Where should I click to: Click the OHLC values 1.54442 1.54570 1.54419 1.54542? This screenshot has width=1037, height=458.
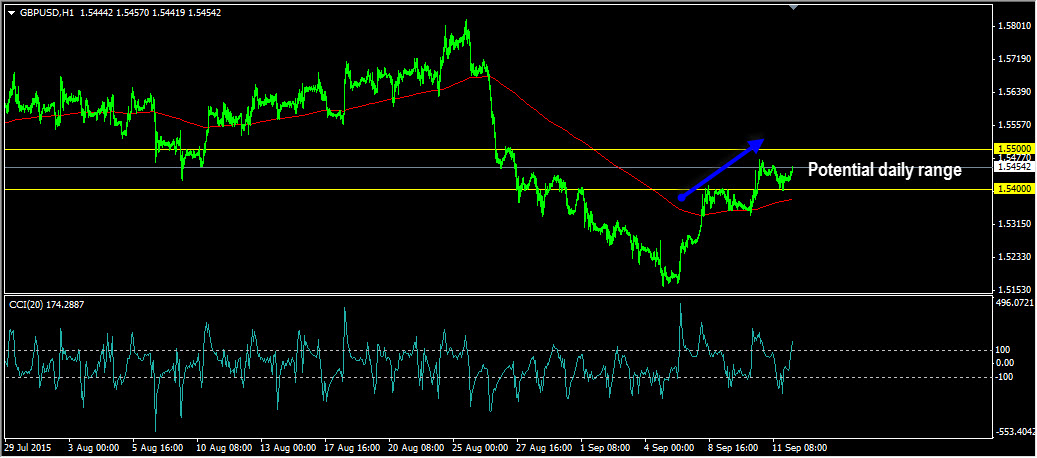point(150,13)
